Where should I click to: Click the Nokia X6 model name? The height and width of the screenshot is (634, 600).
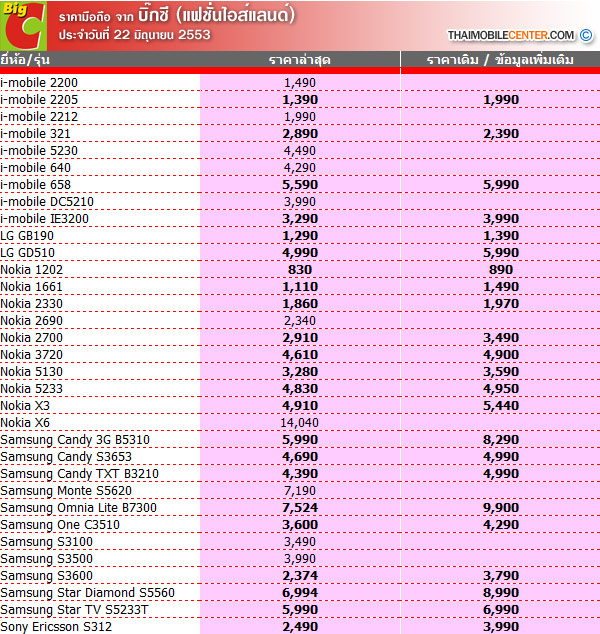tap(25, 423)
